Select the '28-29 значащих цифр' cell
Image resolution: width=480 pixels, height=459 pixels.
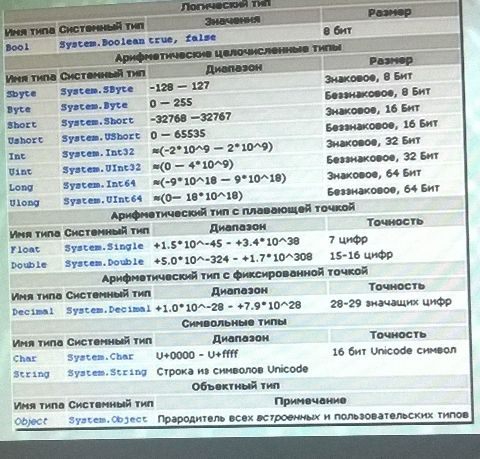(391, 303)
